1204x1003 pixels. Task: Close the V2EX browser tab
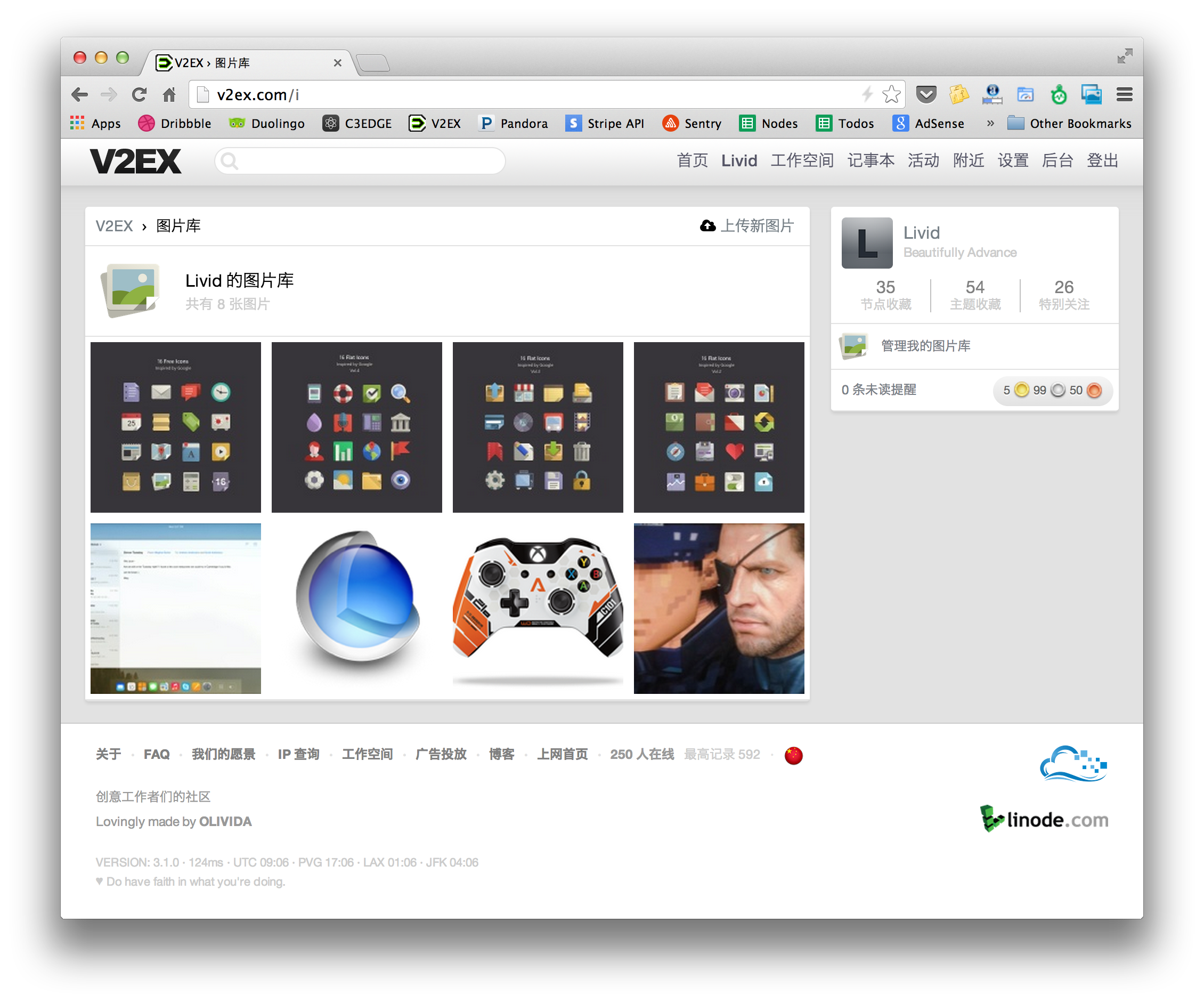tap(338, 62)
